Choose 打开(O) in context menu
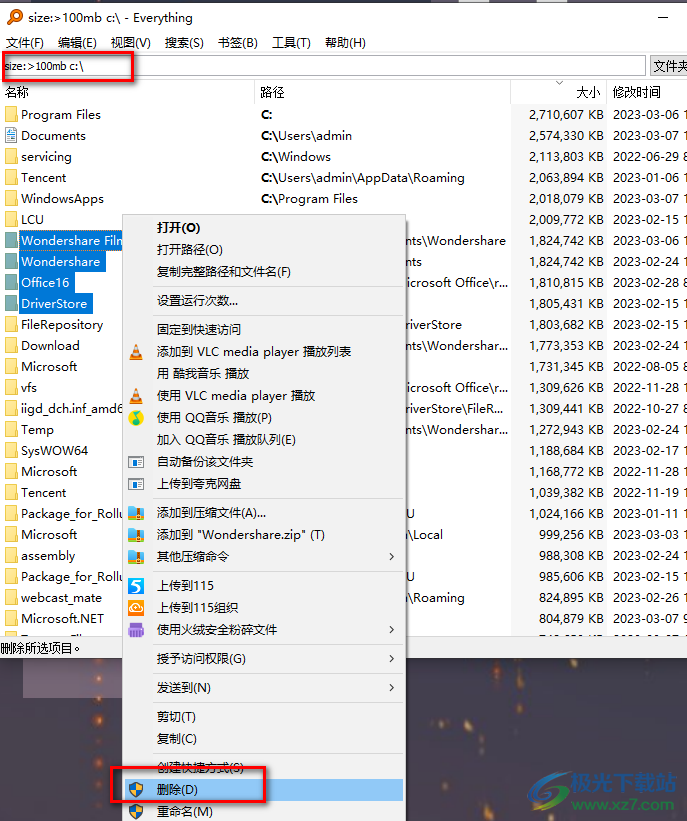 [x=264, y=227]
